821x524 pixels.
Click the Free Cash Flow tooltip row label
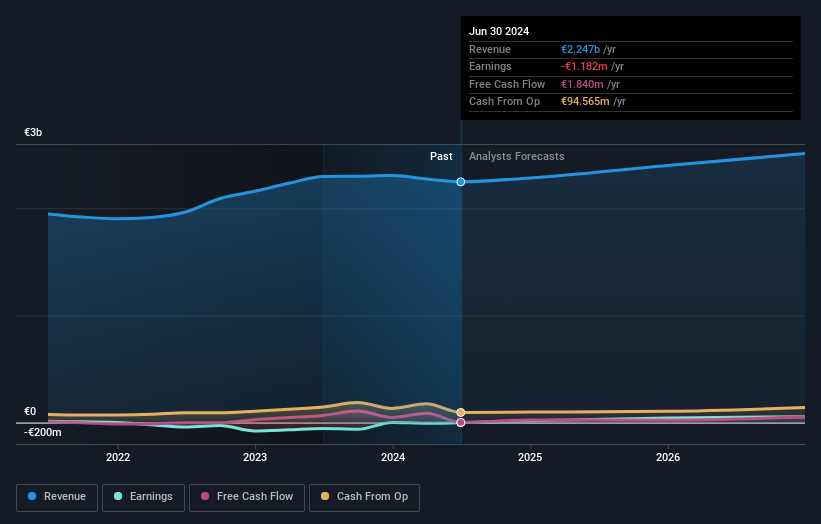tap(507, 84)
